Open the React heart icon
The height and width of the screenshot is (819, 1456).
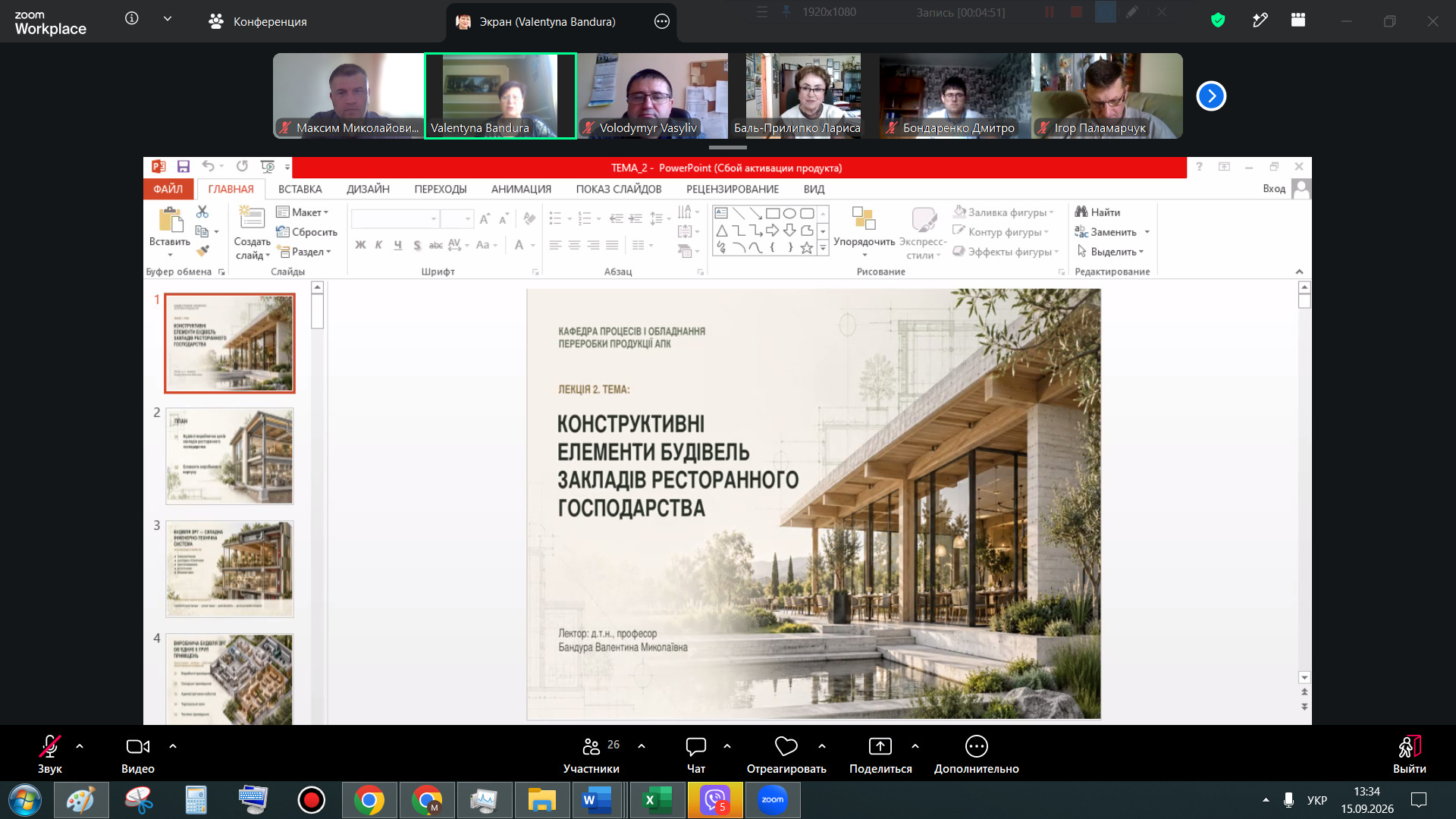(786, 747)
